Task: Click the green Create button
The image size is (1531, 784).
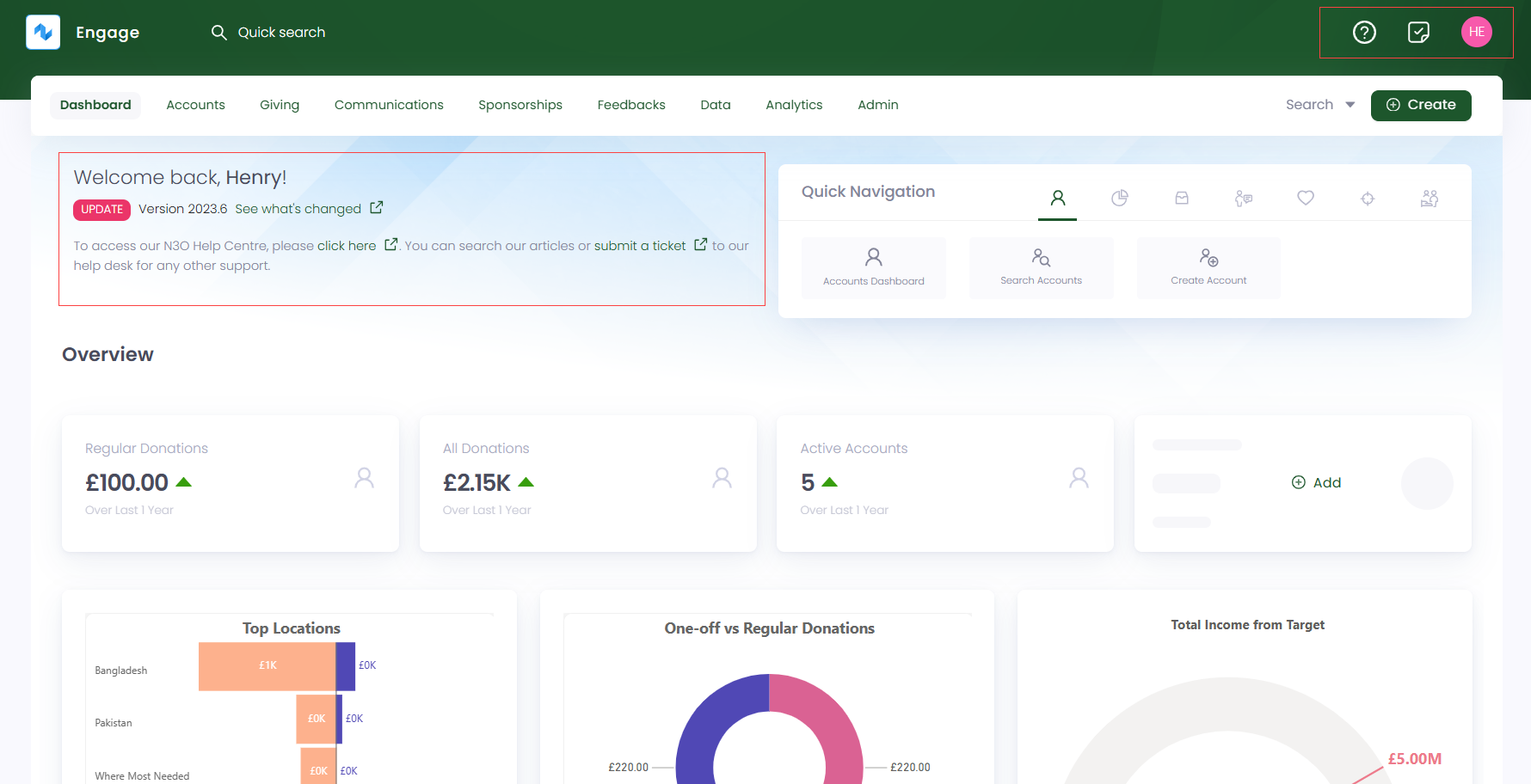Action: coord(1421,105)
